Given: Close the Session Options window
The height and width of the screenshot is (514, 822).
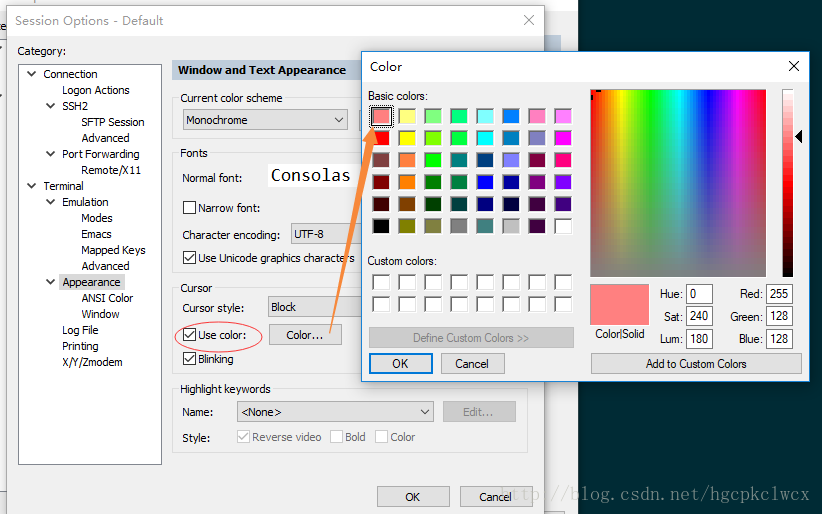Looking at the screenshot, I should (x=529, y=20).
